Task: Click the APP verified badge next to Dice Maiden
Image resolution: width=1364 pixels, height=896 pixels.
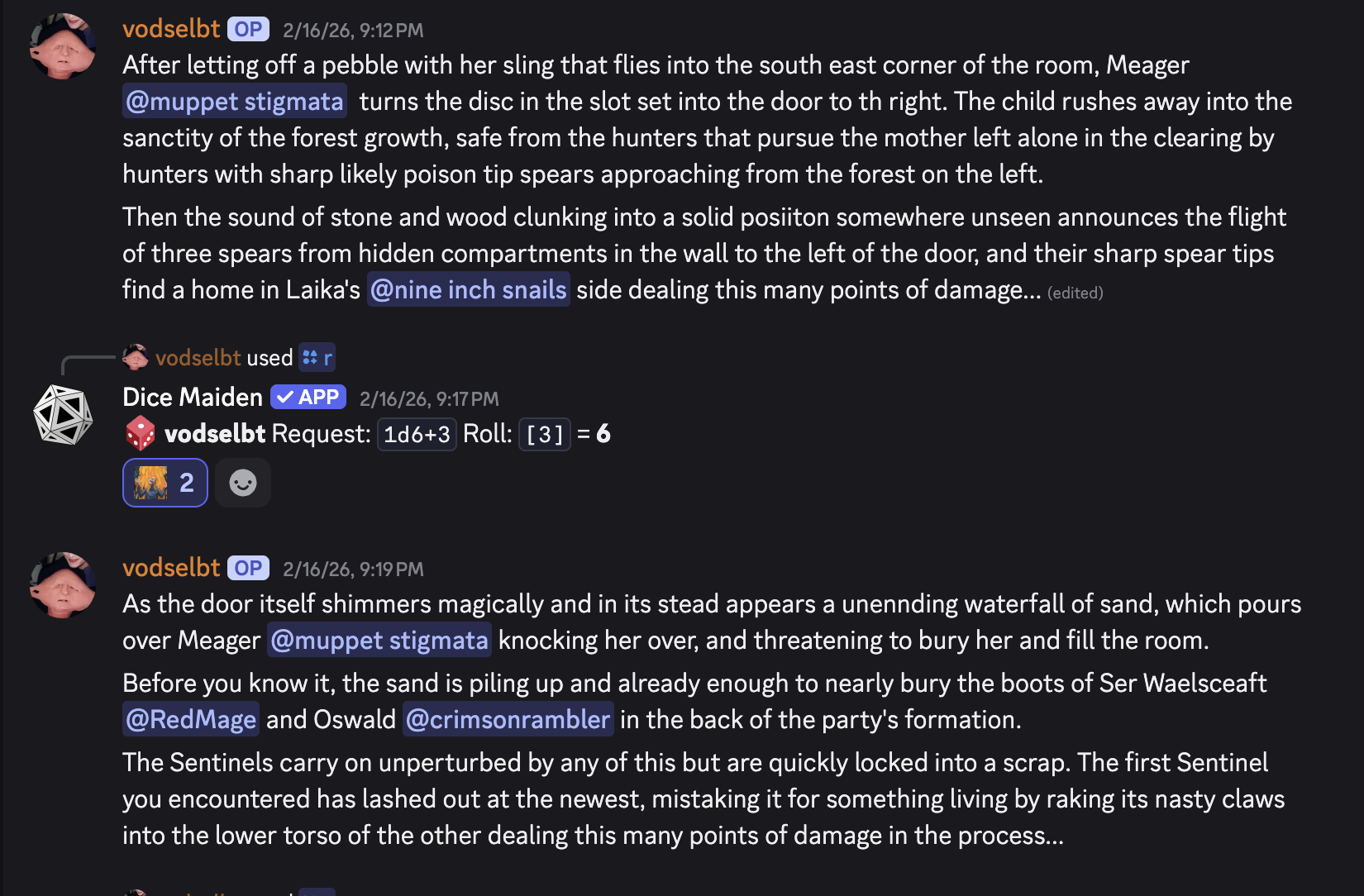Action: pyautogui.click(x=308, y=398)
